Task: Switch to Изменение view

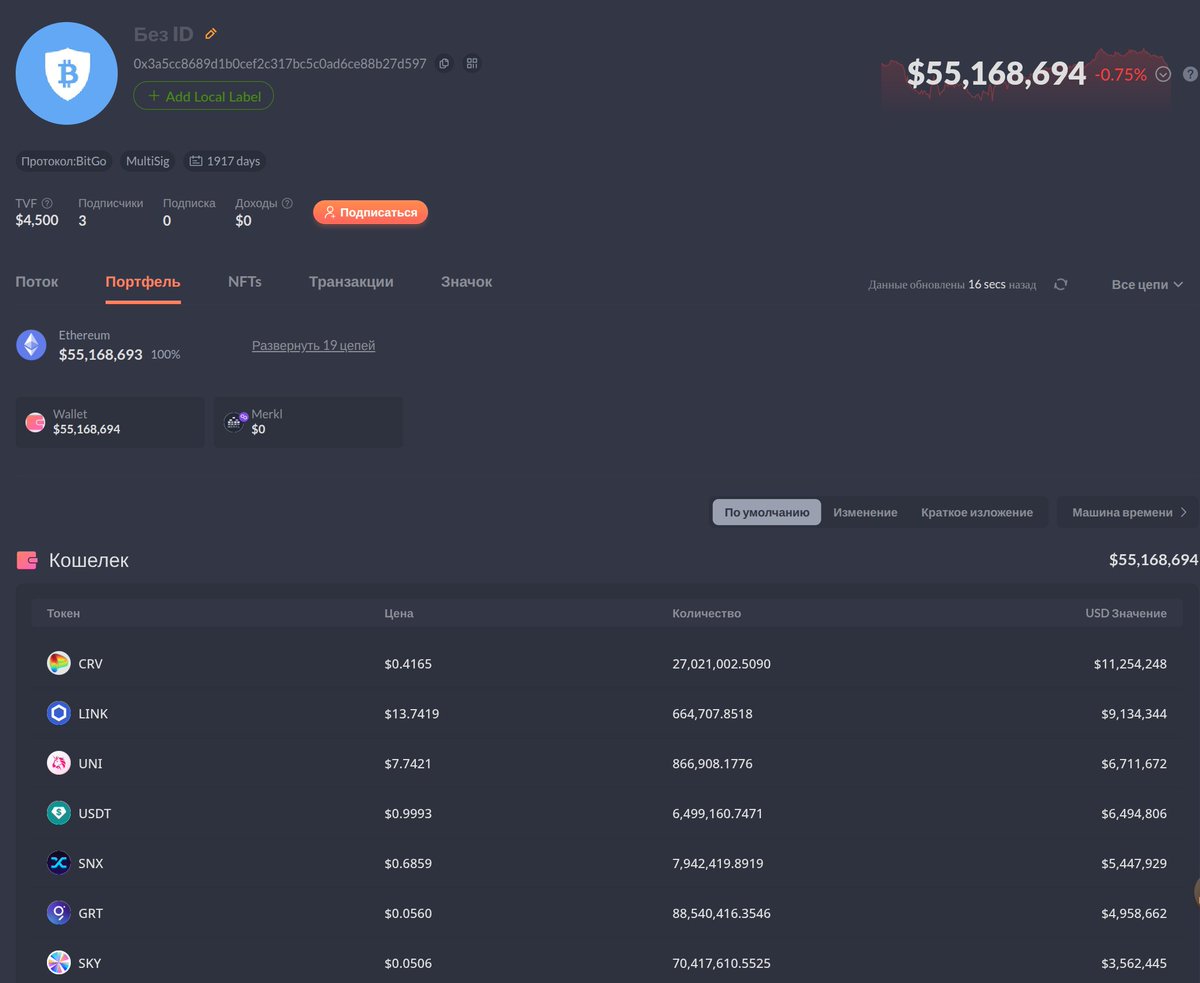Action: [x=865, y=512]
